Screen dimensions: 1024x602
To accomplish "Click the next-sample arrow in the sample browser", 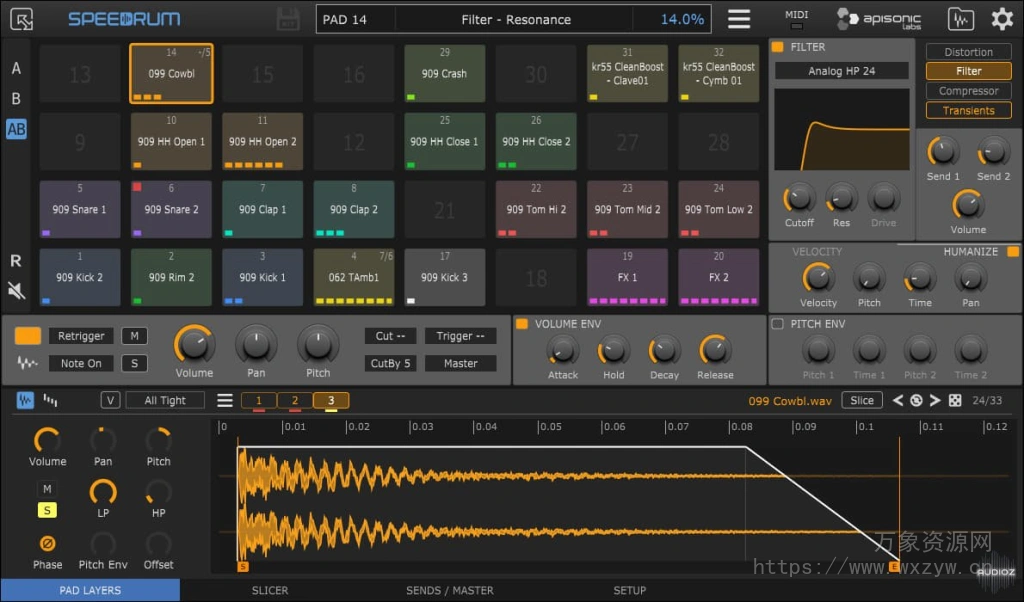I will click(934, 400).
